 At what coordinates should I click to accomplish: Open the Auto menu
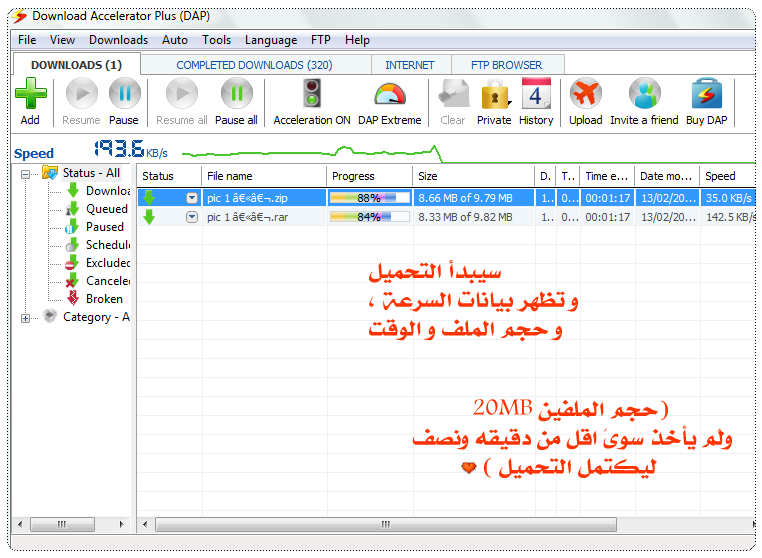click(175, 40)
